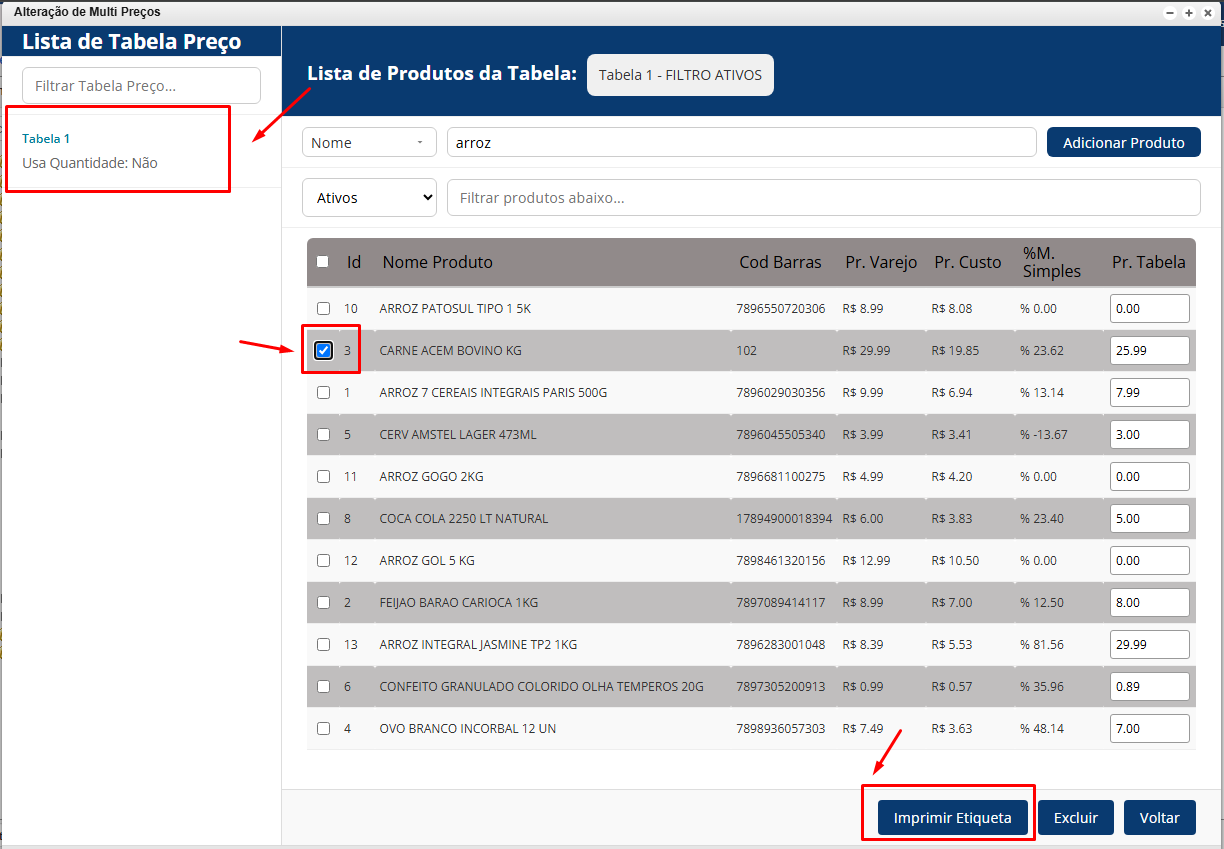1224x849 pixels.
Task: Tick the checkbox for ARROZ GOGO 2KG
Action: [323, 476]
